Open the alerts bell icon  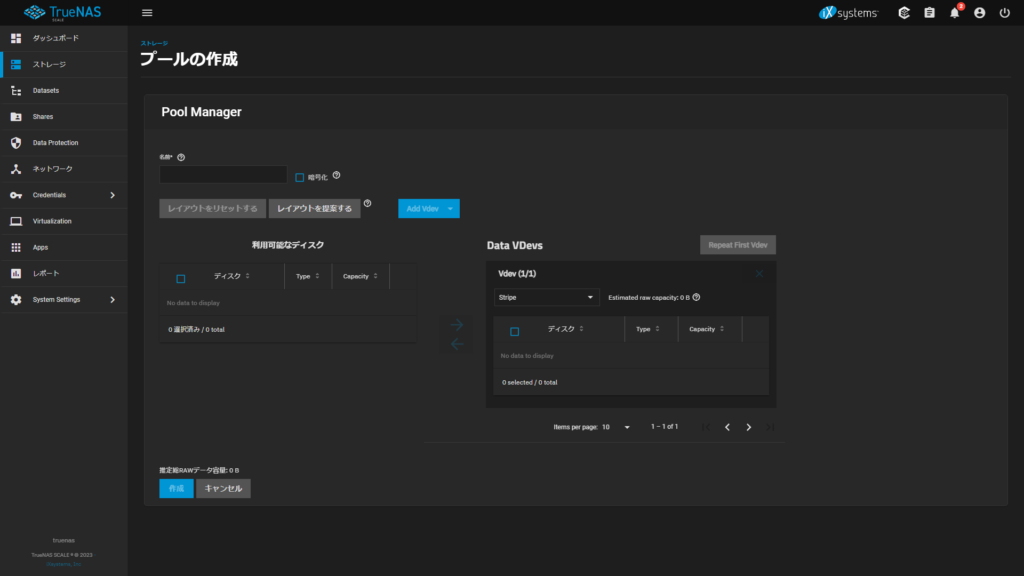(x=954, y=13)
